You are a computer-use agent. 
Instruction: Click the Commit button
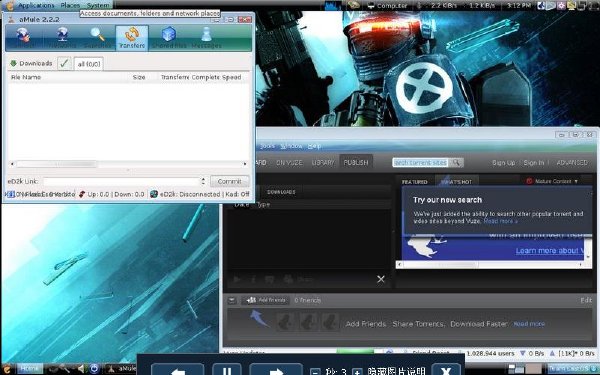(229, 181)
